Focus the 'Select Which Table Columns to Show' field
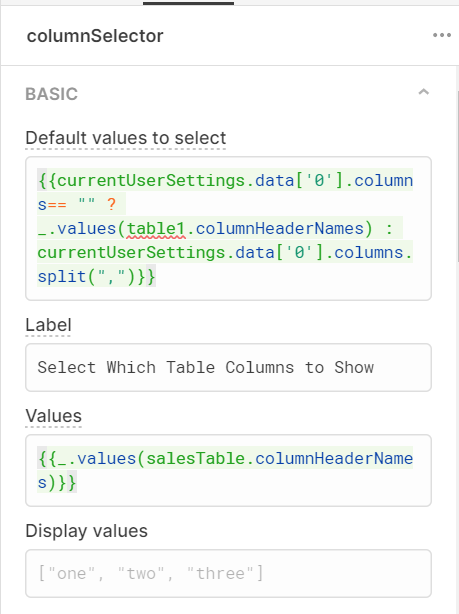This screenshot has height=614, width=459. point(228,367)
